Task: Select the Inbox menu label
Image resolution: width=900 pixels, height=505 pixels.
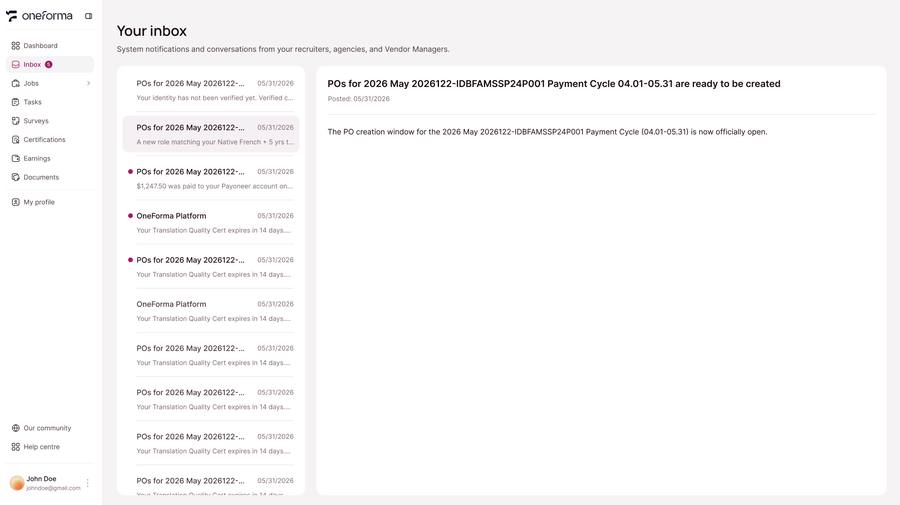Action: click(32, 64)
